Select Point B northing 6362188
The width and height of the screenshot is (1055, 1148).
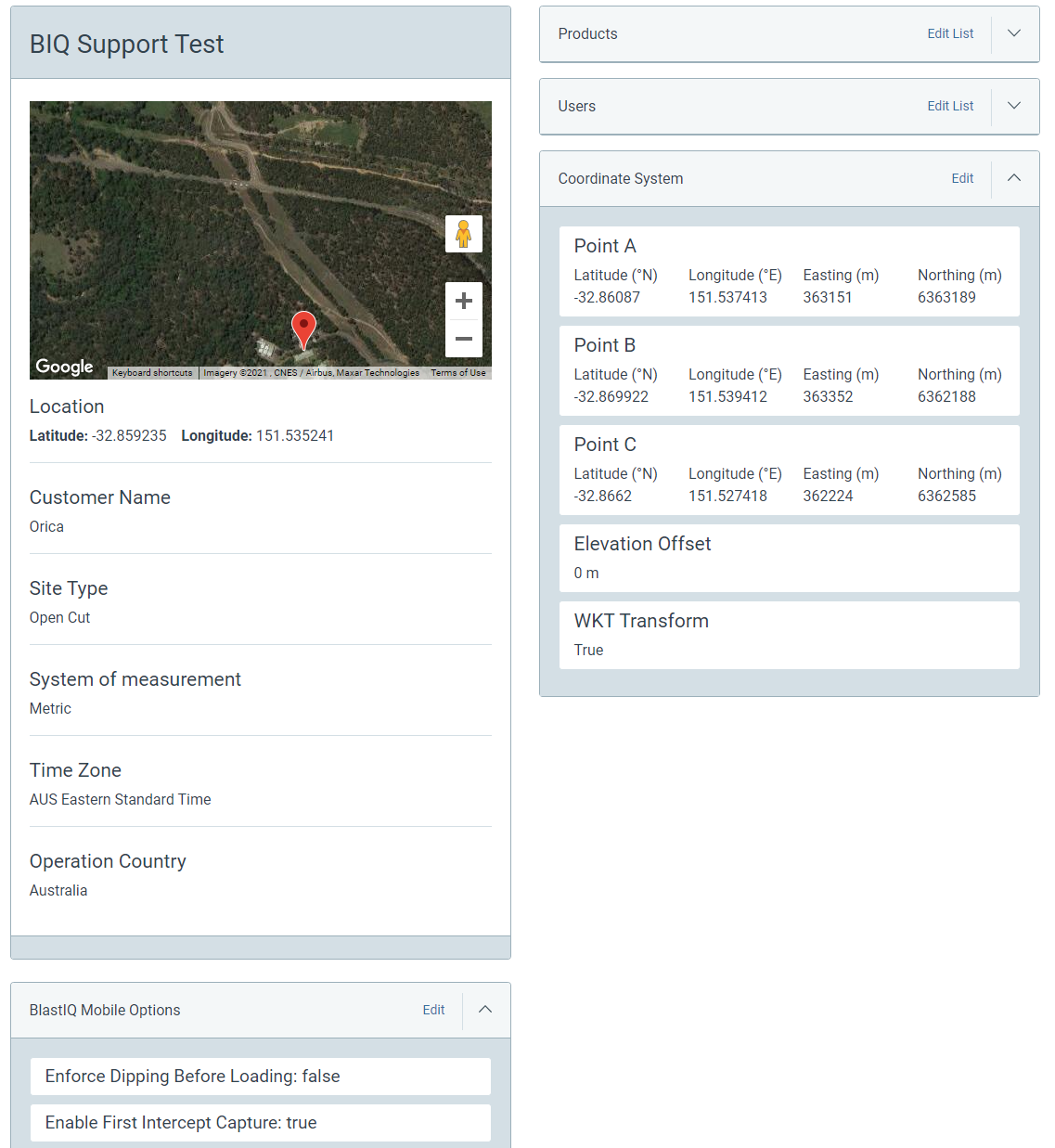tap(946, 396)
